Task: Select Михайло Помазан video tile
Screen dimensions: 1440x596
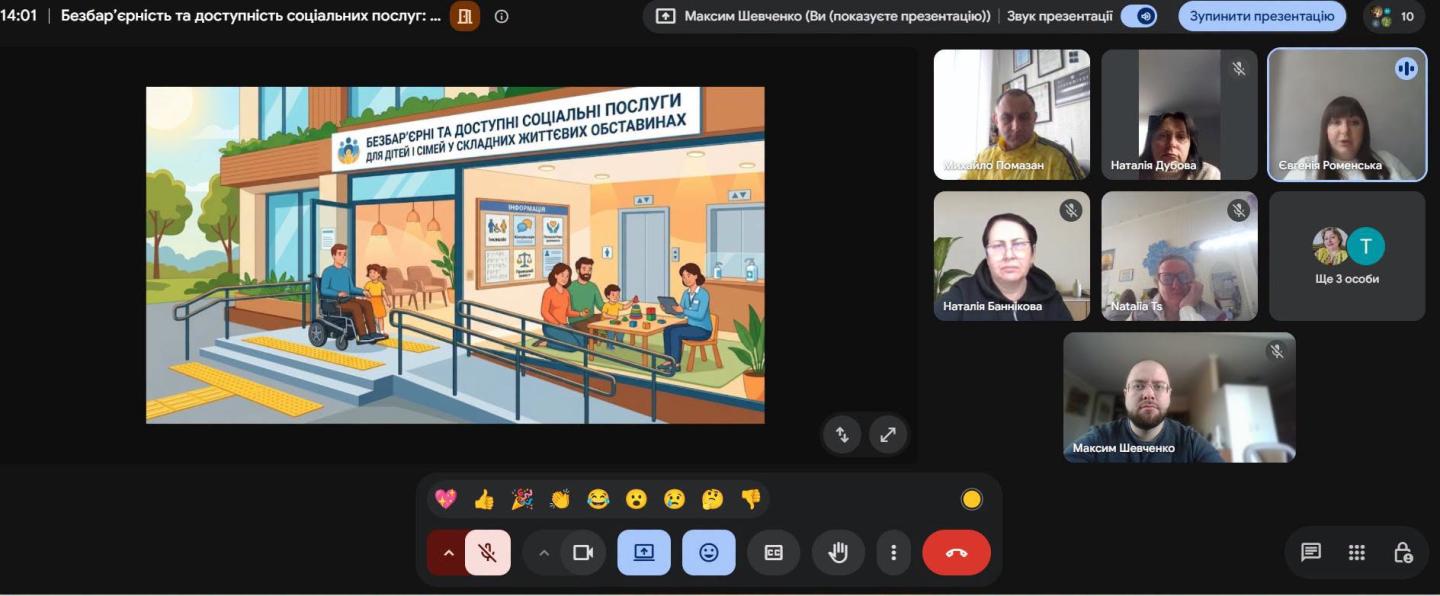Action: click(1012, 115)
